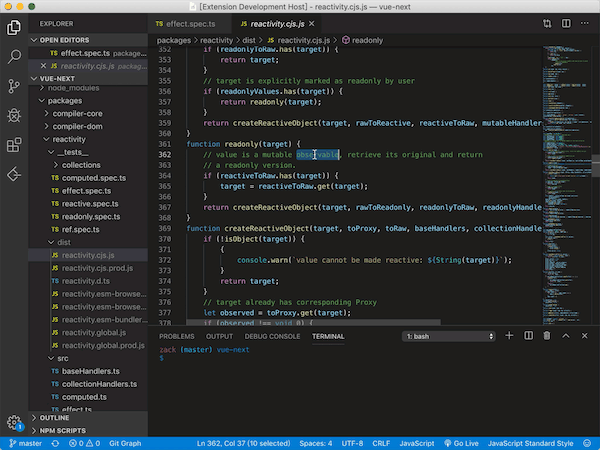Split the editor to the right
600x450 pixels.
click(x=566, y=24)
